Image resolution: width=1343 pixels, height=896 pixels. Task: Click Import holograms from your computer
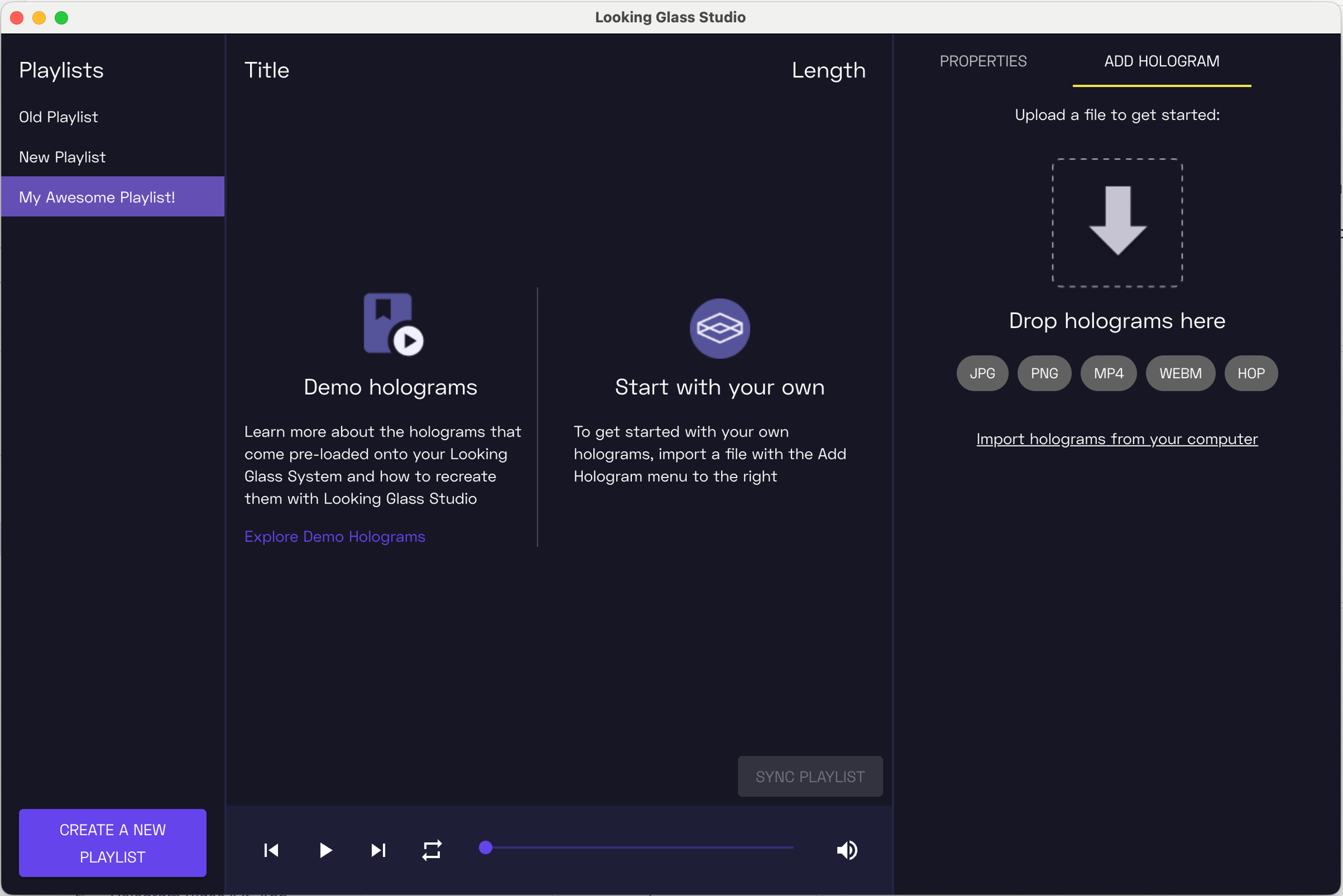click(x=1117, y=438)
